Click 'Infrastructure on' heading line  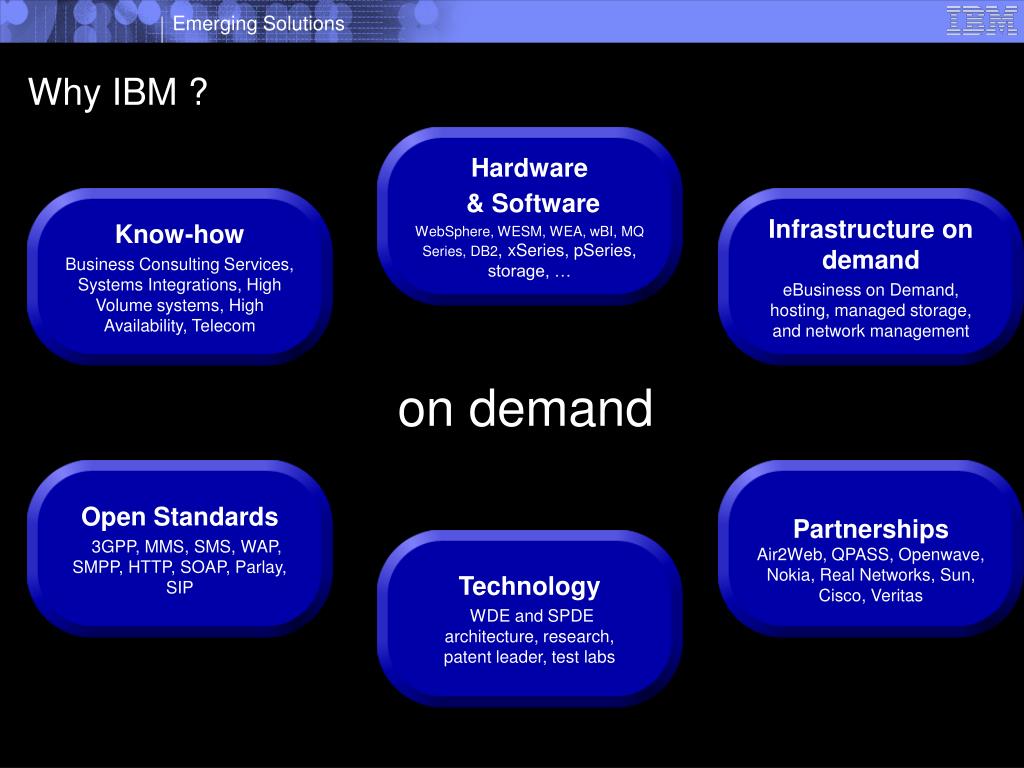coord(871,229)
